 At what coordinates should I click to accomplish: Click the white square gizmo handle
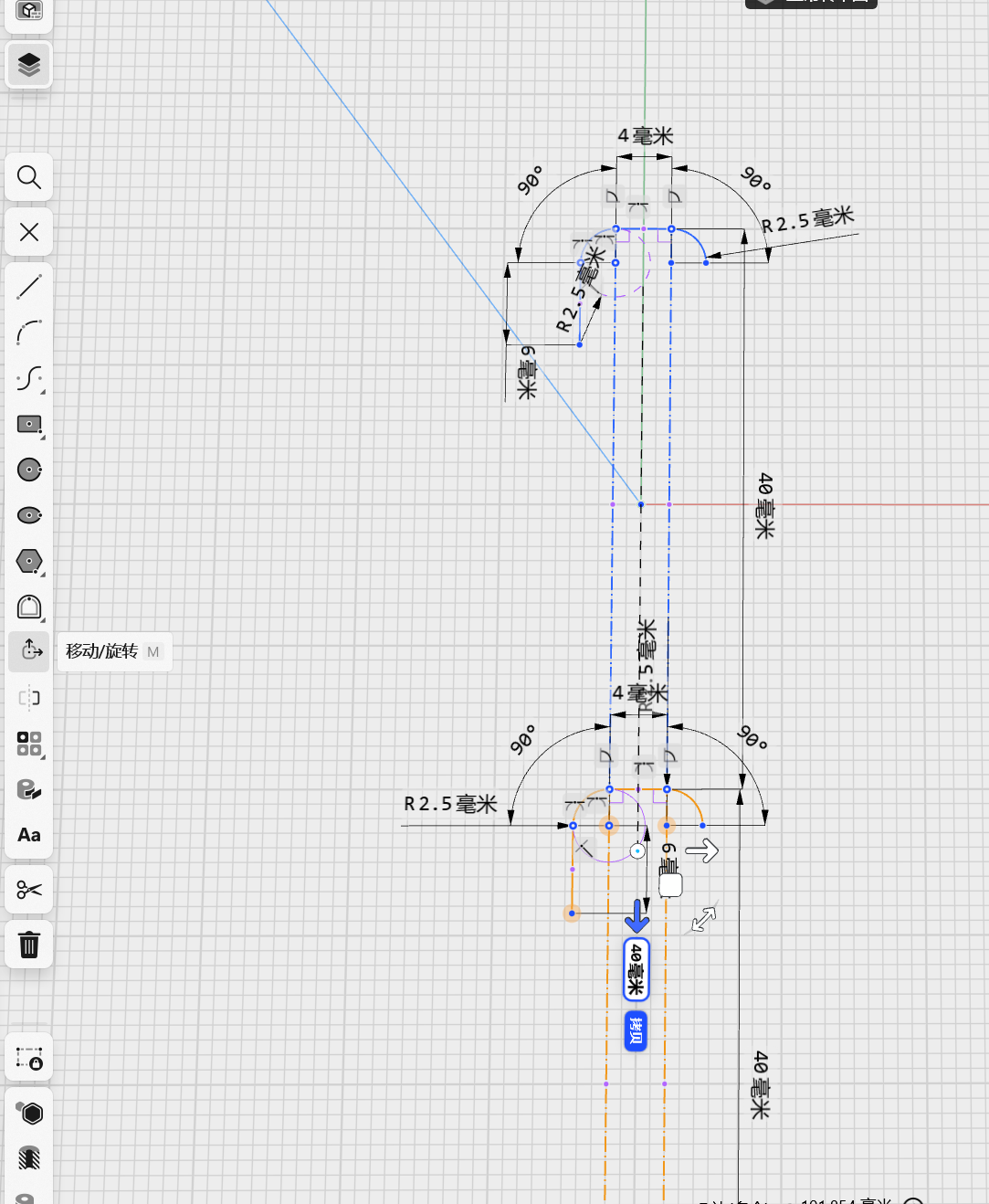(670, 884)
